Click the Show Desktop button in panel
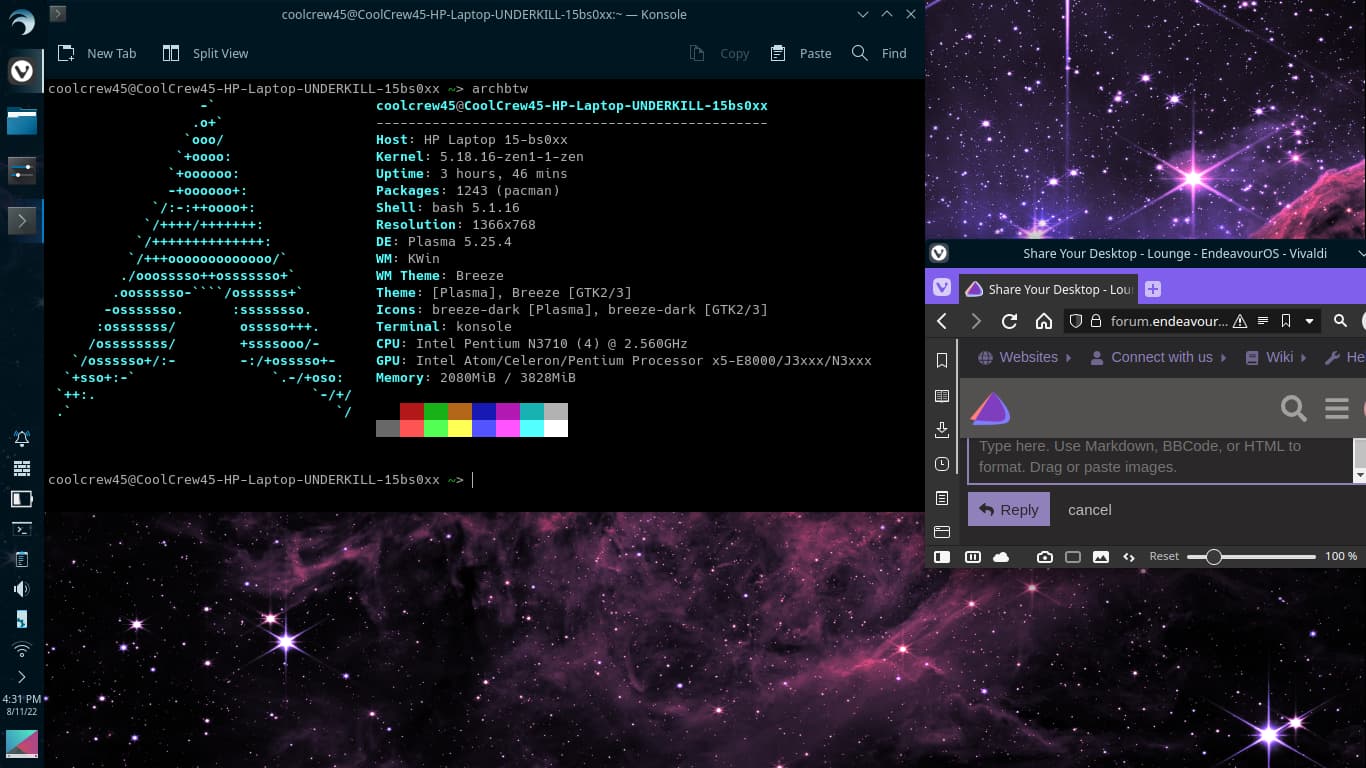This screenshot has height=768, width=1366. (22, 743)
